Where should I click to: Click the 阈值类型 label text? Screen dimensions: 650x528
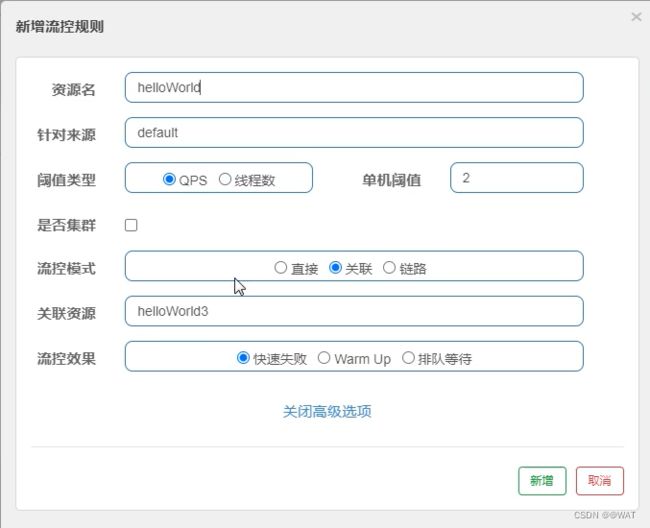(66, 180)
